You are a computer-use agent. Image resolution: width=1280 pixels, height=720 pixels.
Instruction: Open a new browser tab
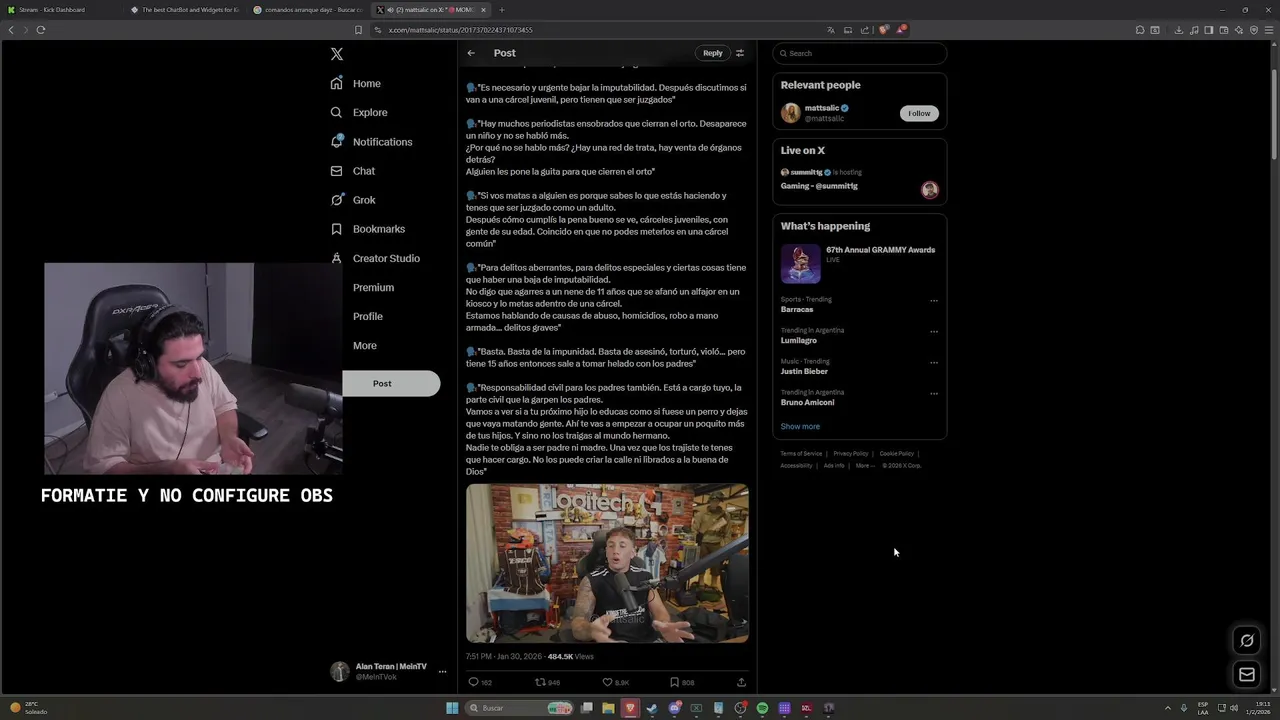(x=502, y=10)
